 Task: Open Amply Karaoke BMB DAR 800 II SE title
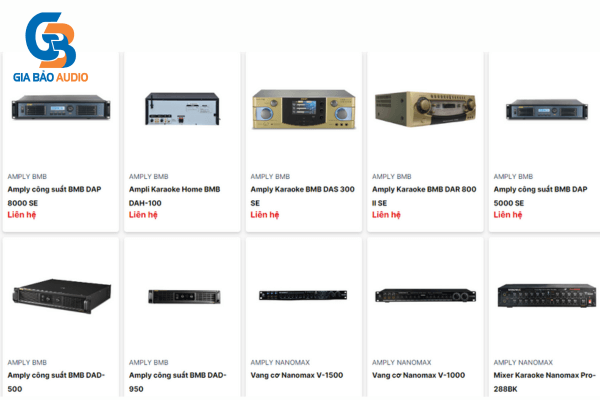(424, 196)
